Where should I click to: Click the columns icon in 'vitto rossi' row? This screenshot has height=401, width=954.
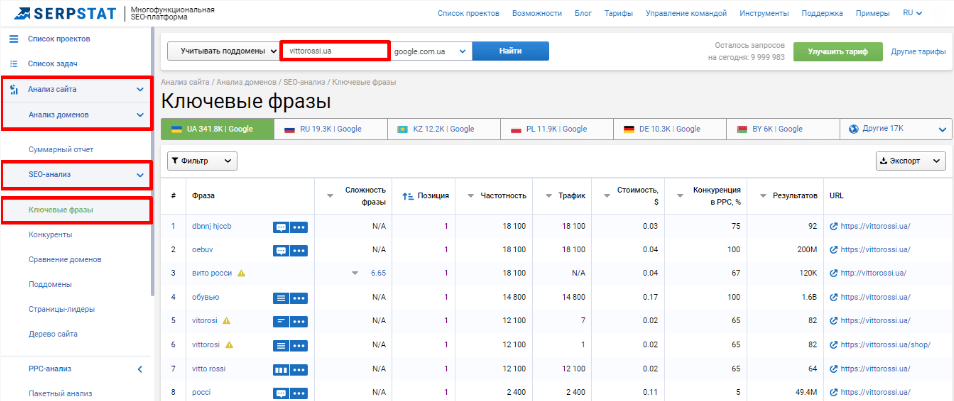[281, 369]
